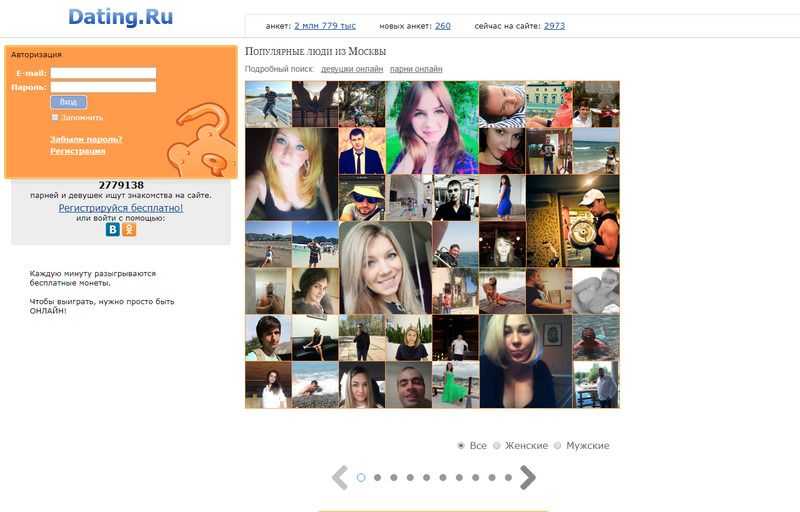Click the online users count 2973

555,26
